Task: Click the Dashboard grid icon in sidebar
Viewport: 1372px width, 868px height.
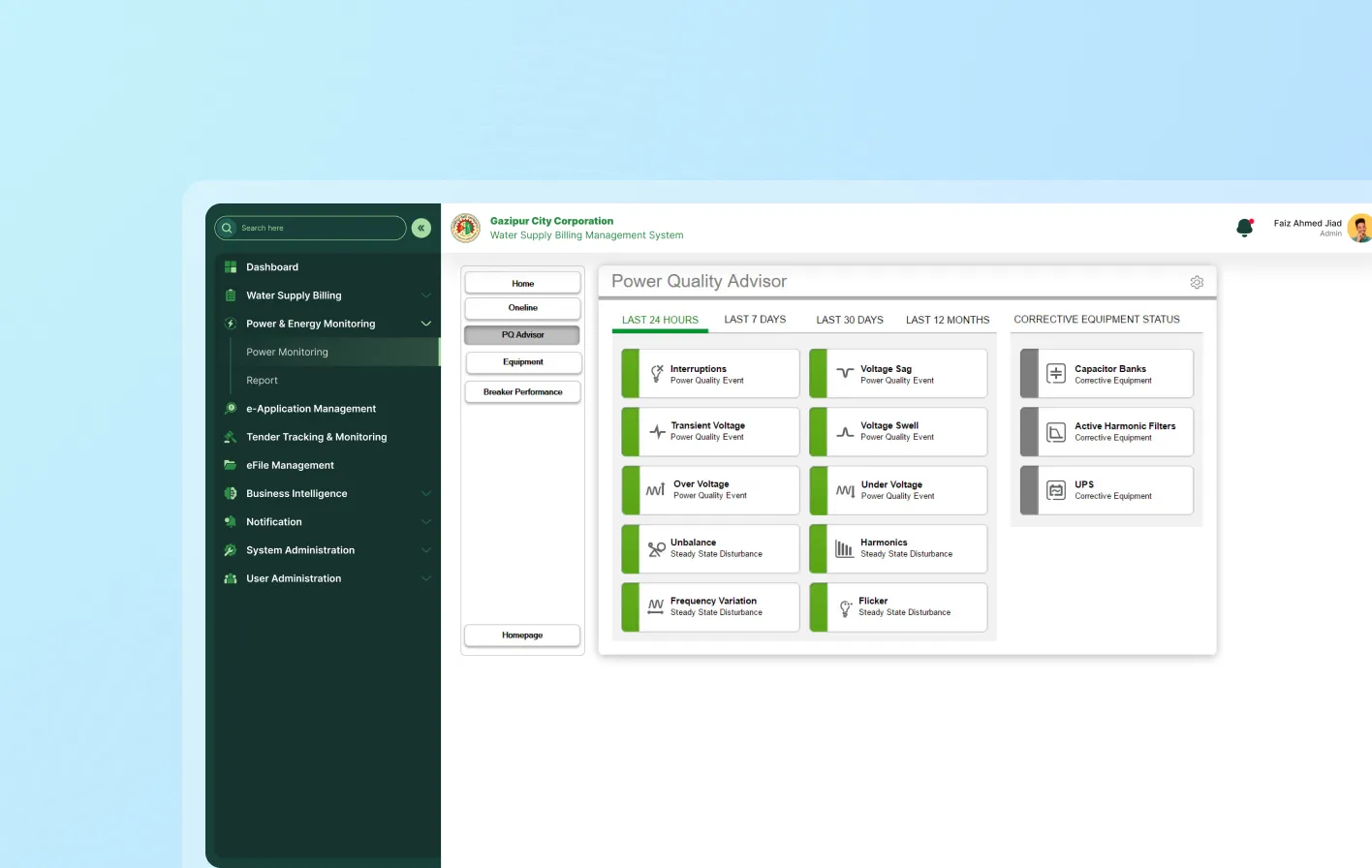Action: pyautogui.click(x=231, y=267)
